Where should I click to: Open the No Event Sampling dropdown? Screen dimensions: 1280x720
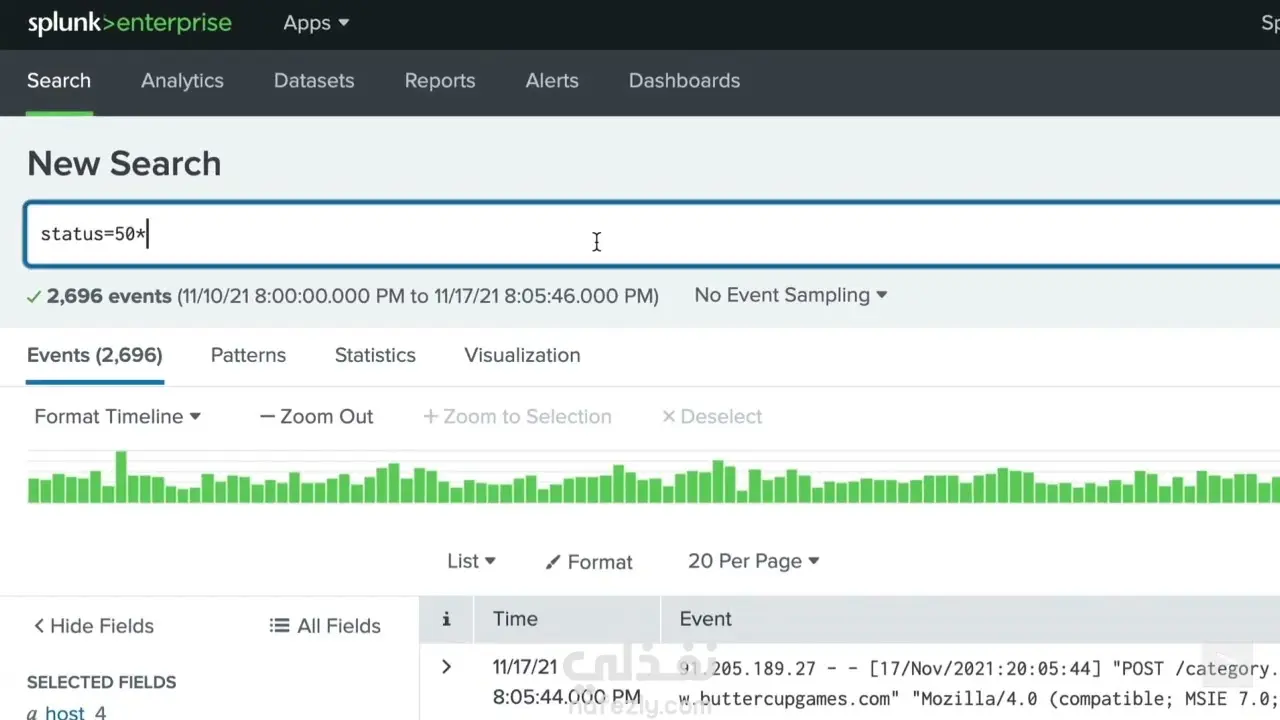(791, 295)
